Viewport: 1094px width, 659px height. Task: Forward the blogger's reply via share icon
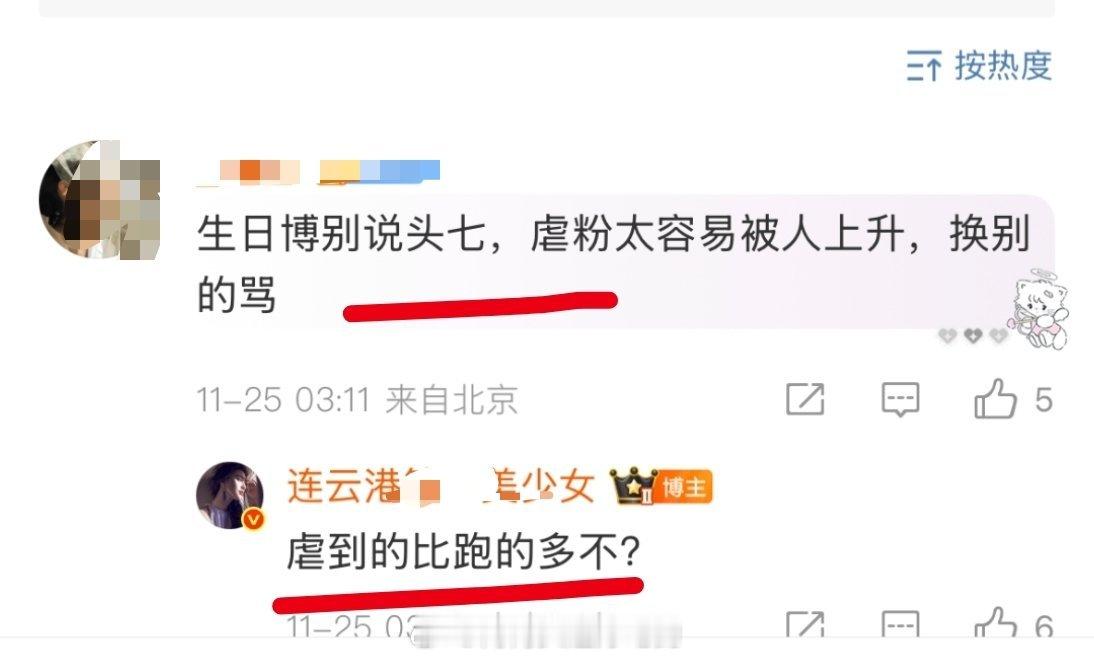coord(805,624)
